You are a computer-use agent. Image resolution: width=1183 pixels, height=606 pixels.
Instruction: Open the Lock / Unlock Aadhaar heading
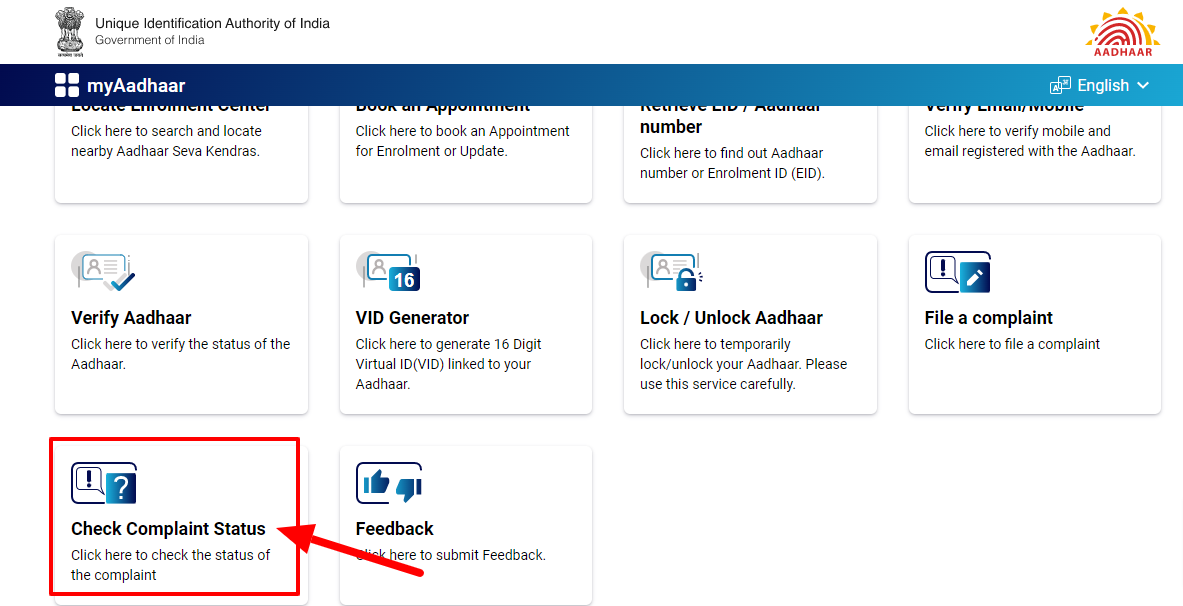coord(731,318)
